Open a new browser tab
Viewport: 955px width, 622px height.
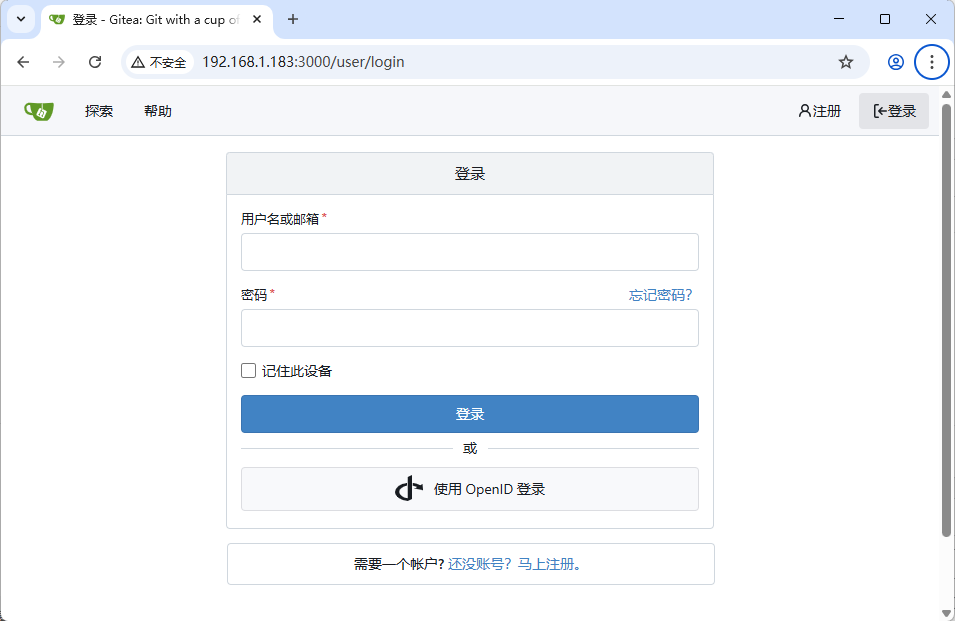[x=293, y=19]
